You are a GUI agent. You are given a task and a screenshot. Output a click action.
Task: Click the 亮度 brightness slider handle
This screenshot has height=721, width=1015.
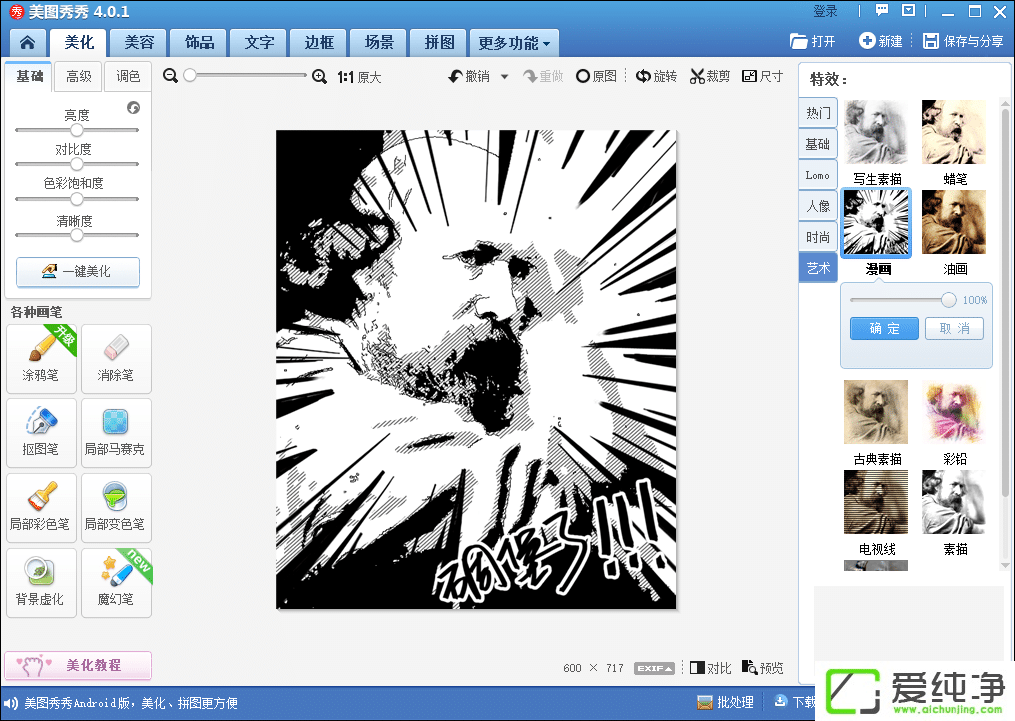click(76, 130)
